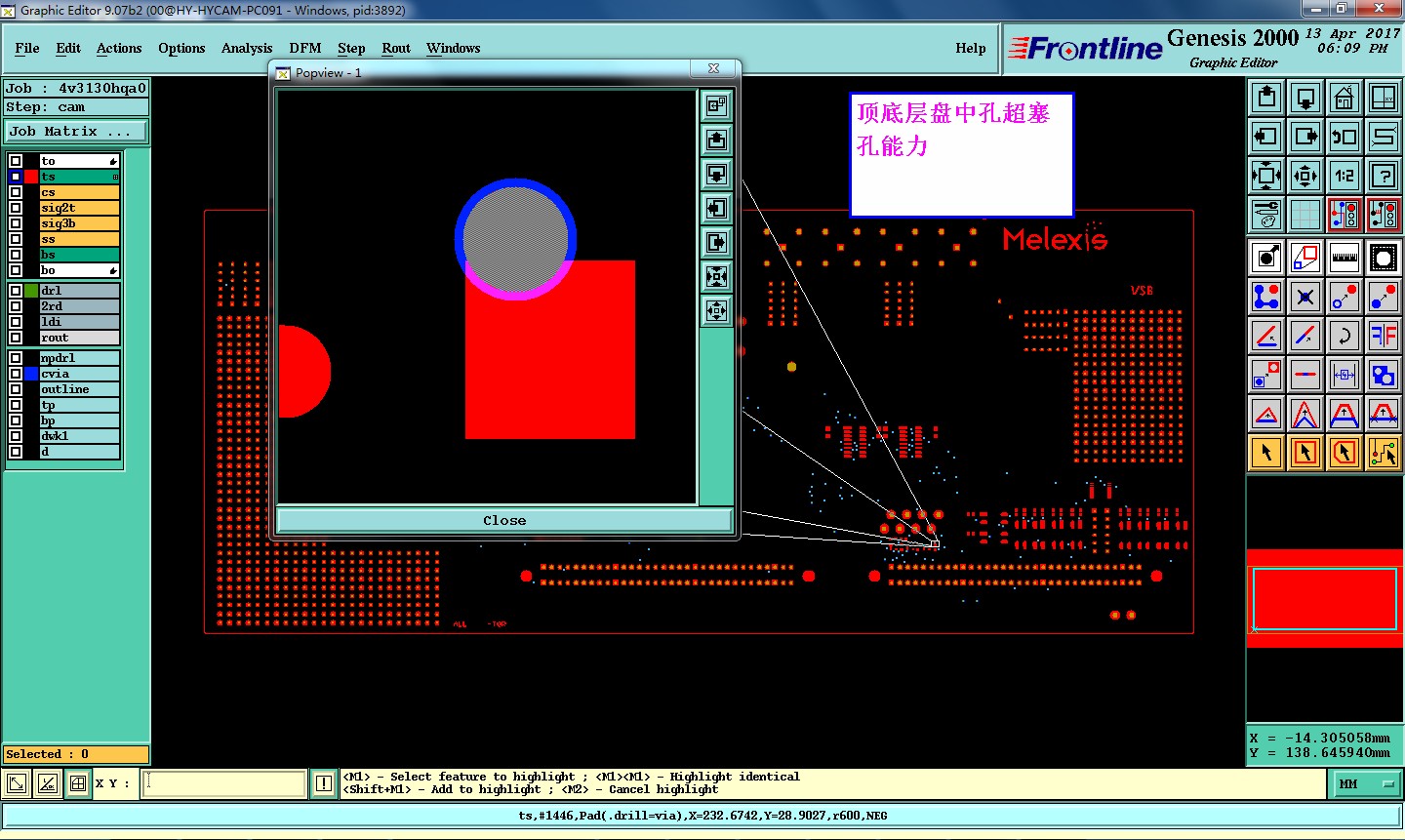Toggle checkbox for layer sig2t
Screen dimensions: 1405x840
[16, 208]
